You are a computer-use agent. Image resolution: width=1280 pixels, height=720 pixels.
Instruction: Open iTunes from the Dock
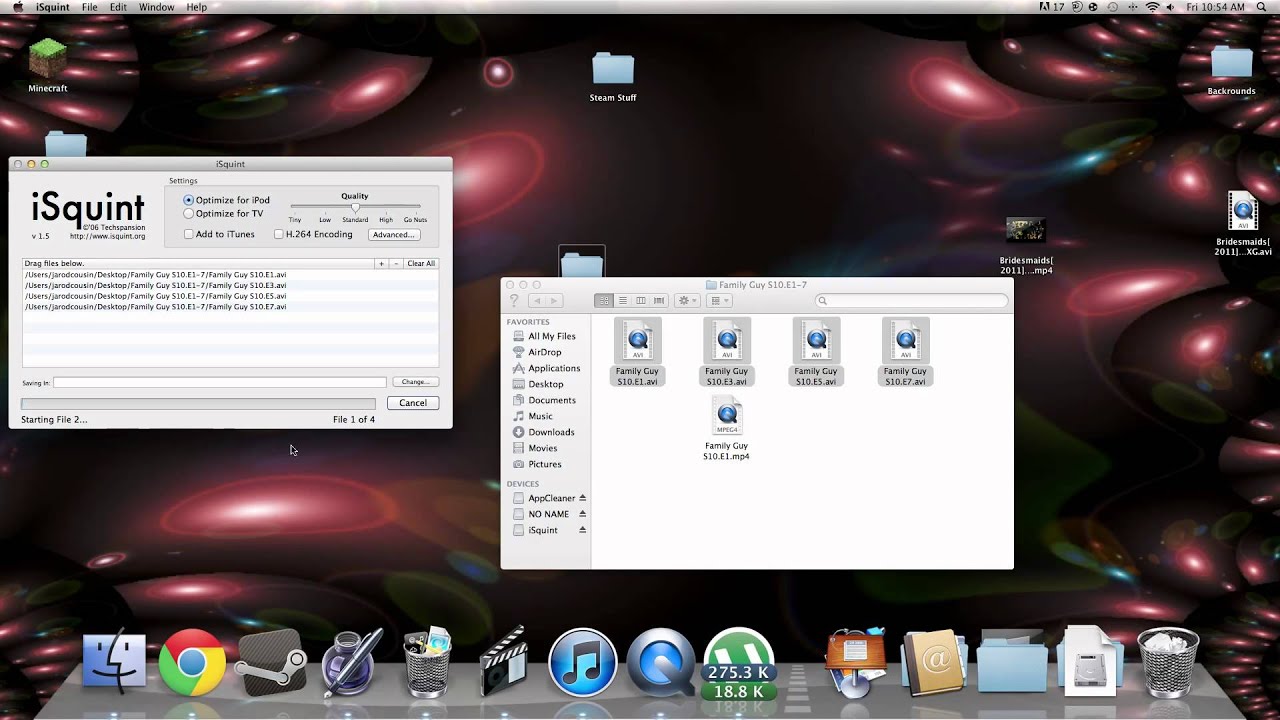tap(582, 662)
